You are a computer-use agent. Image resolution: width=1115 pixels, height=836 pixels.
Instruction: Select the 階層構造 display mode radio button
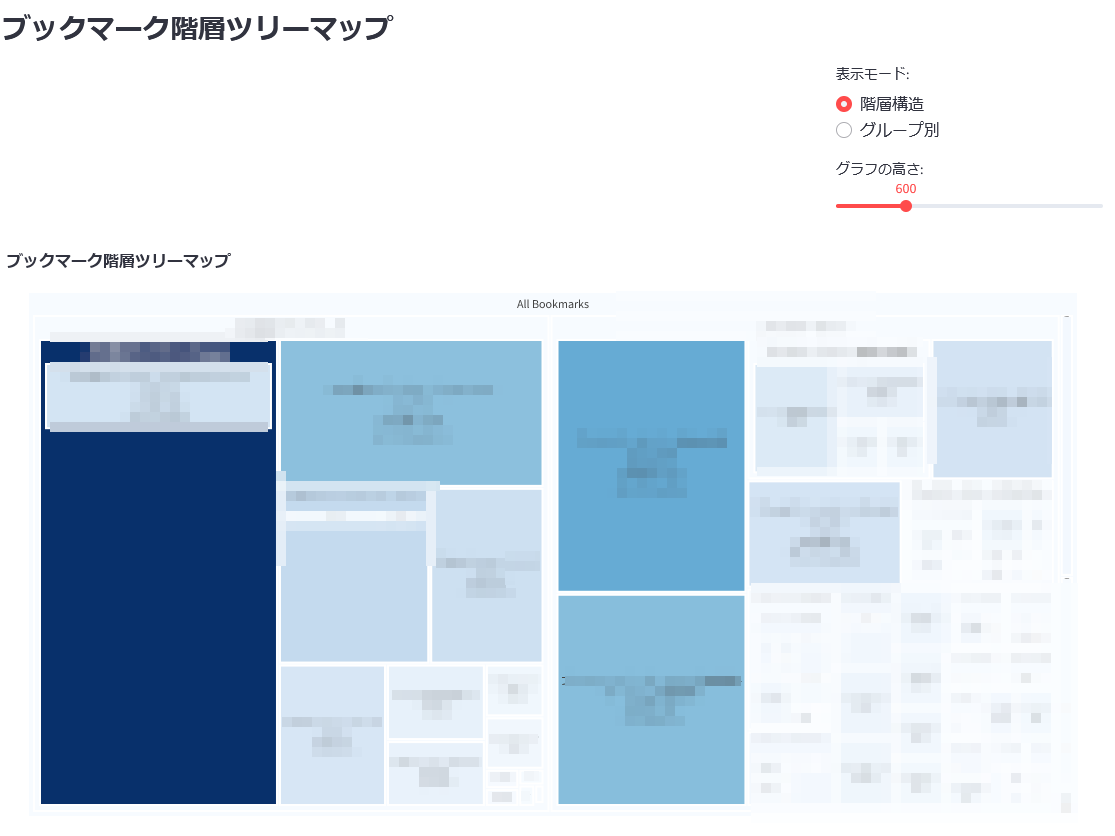[x=844, y=103]
